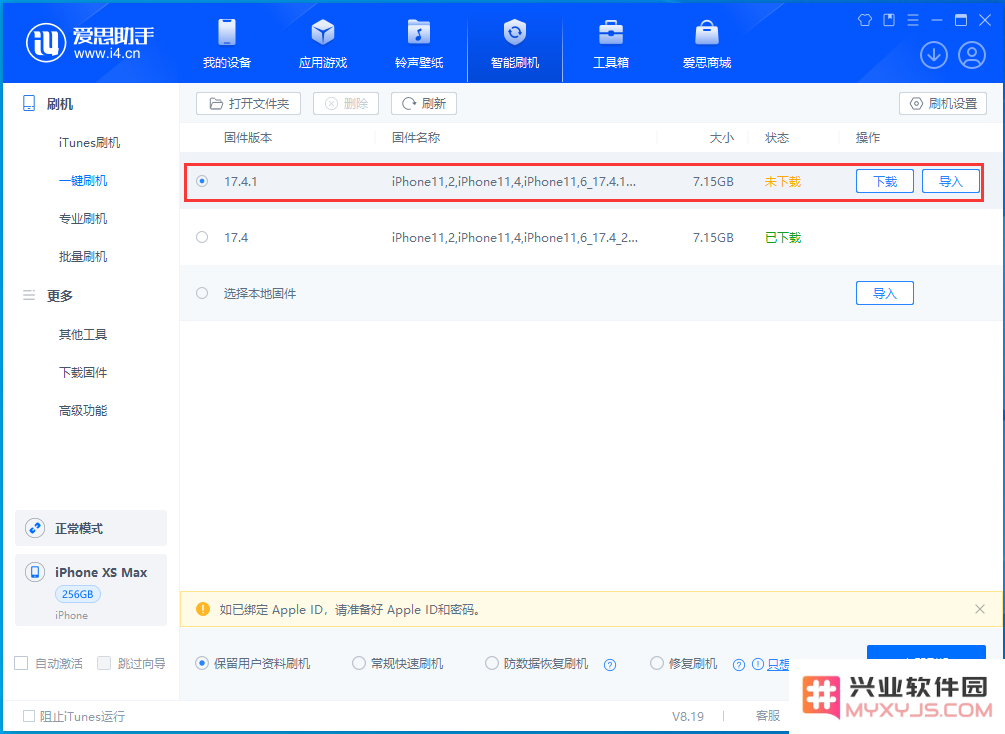Click the V8.19 version label

coord(688,716)
